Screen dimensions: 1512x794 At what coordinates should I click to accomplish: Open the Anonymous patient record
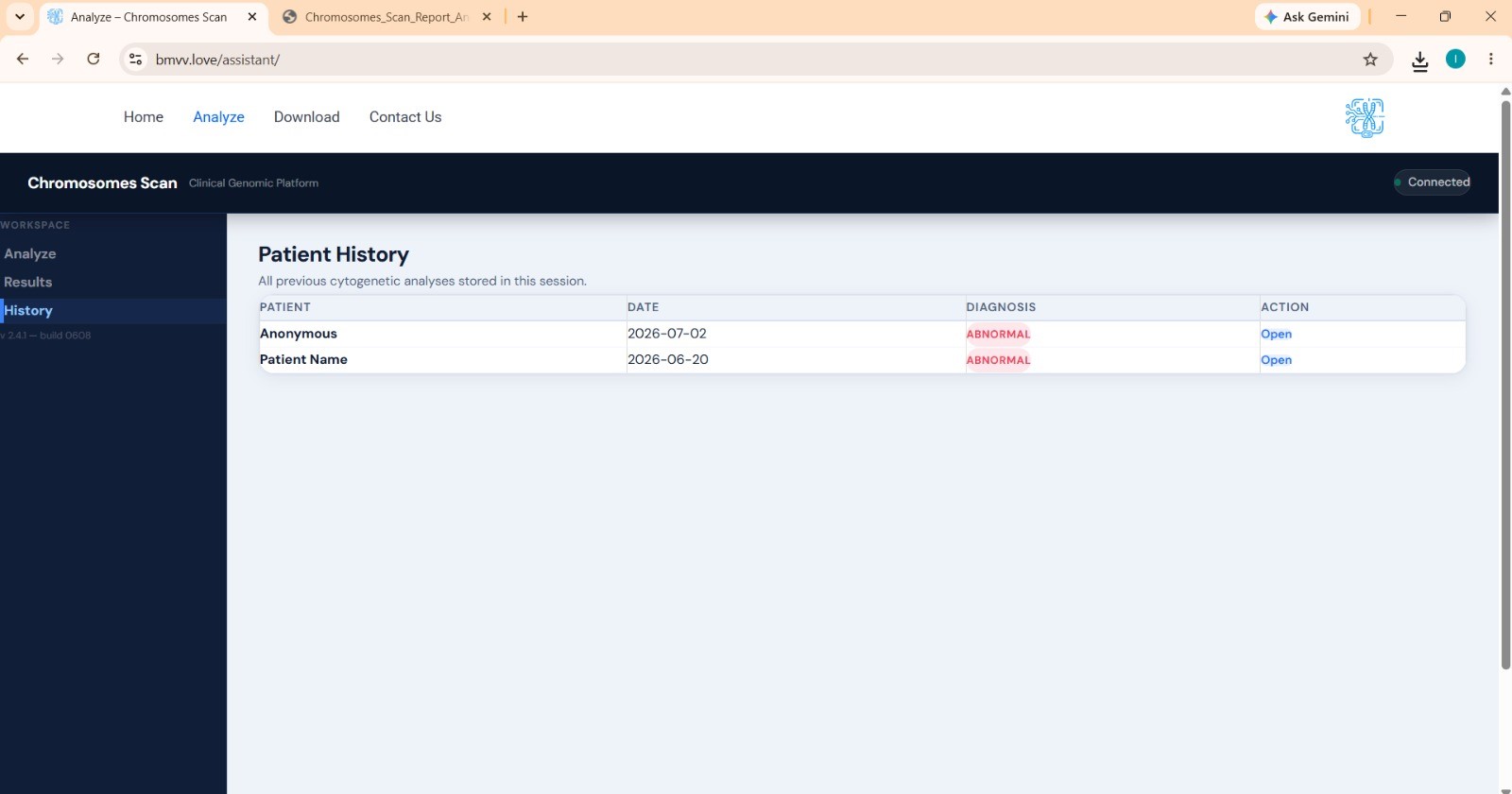tap(1276, 335)
